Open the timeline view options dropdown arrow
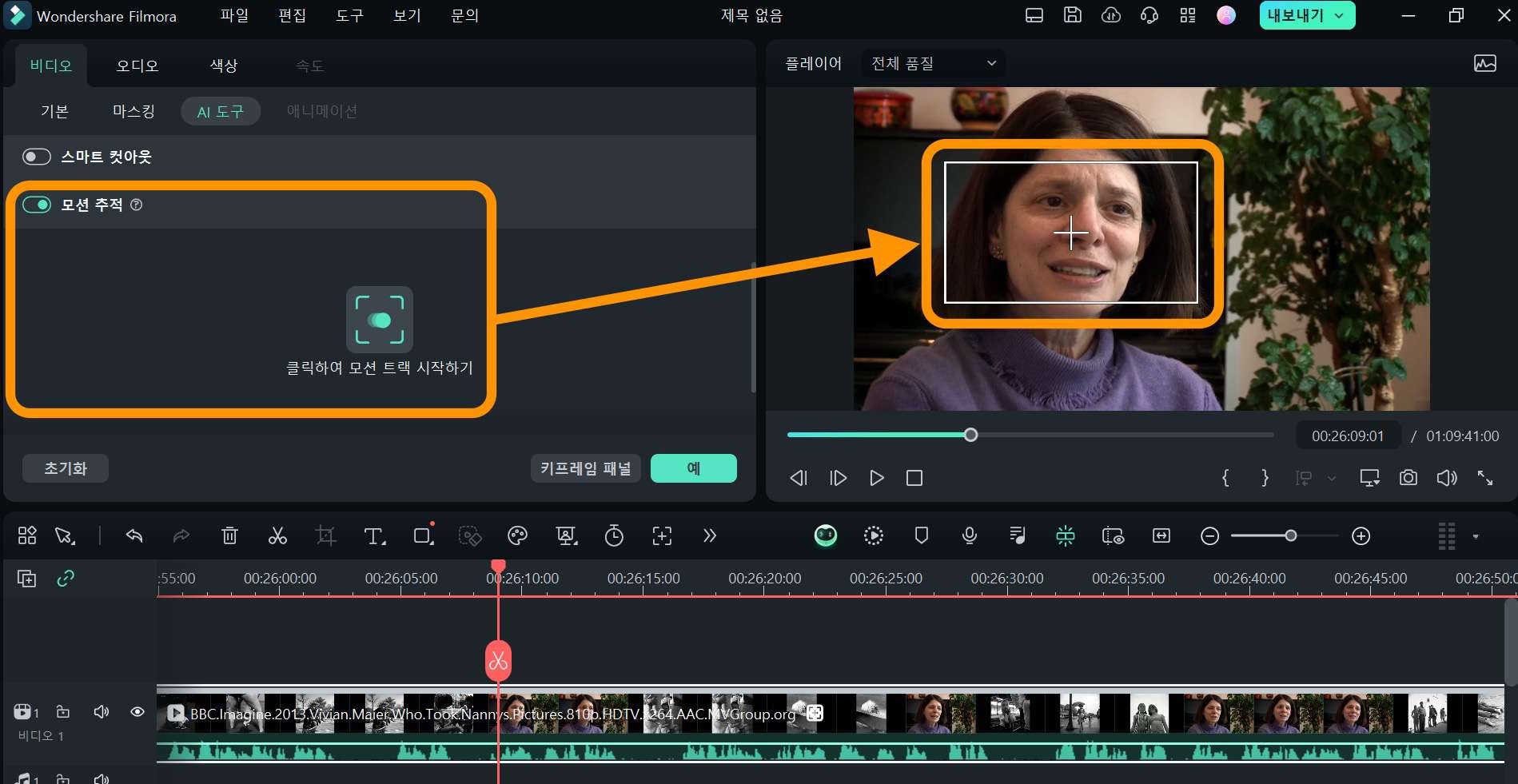The width and height of the screenshot is (1518, 784). click(x=1476, y=536)
